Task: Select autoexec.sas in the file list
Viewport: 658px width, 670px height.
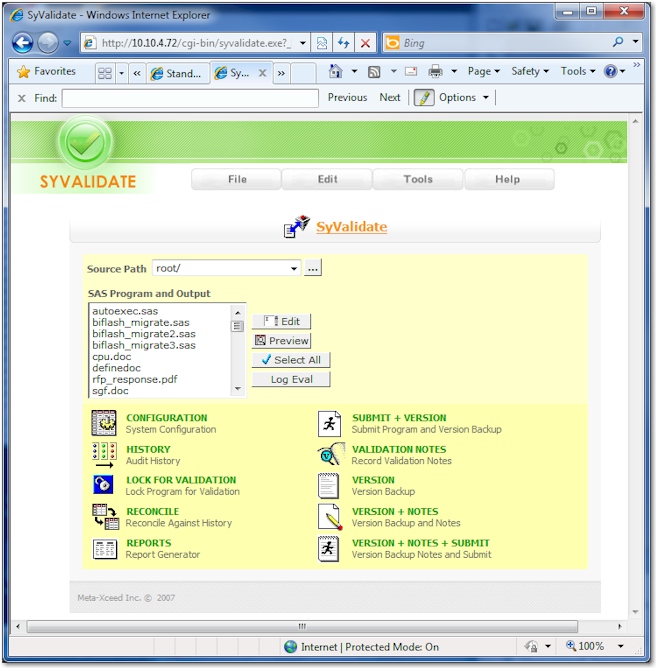Action: tap(125, 311)
